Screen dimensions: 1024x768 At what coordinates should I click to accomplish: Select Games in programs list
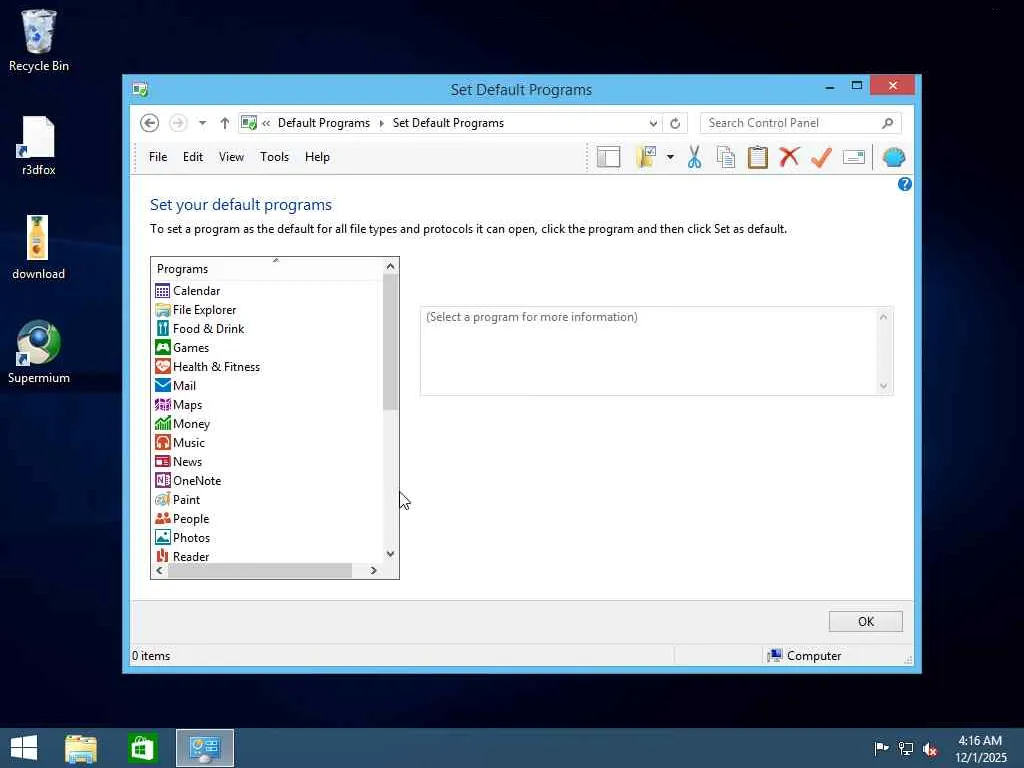click(191, 347)
